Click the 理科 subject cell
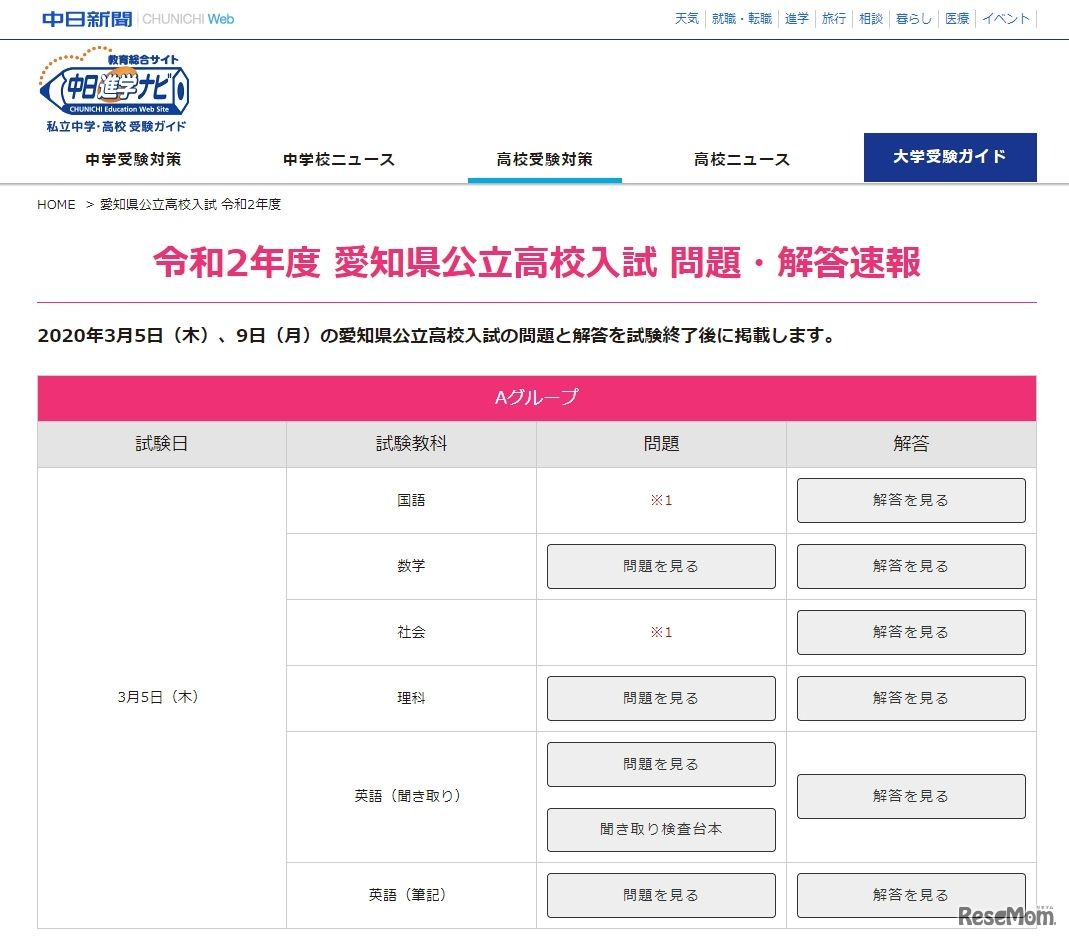The image size is (1069, 939). (411, 698)
